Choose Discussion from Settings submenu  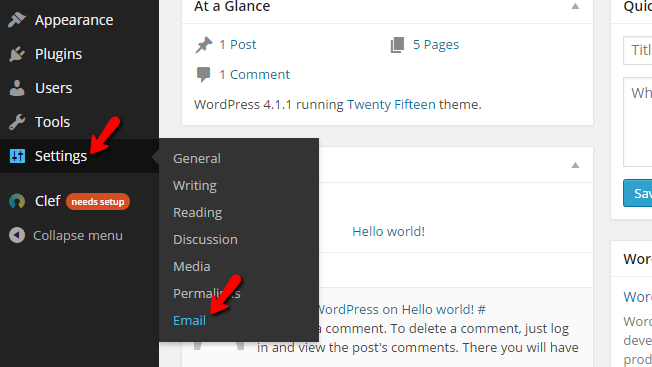[205, 239]
